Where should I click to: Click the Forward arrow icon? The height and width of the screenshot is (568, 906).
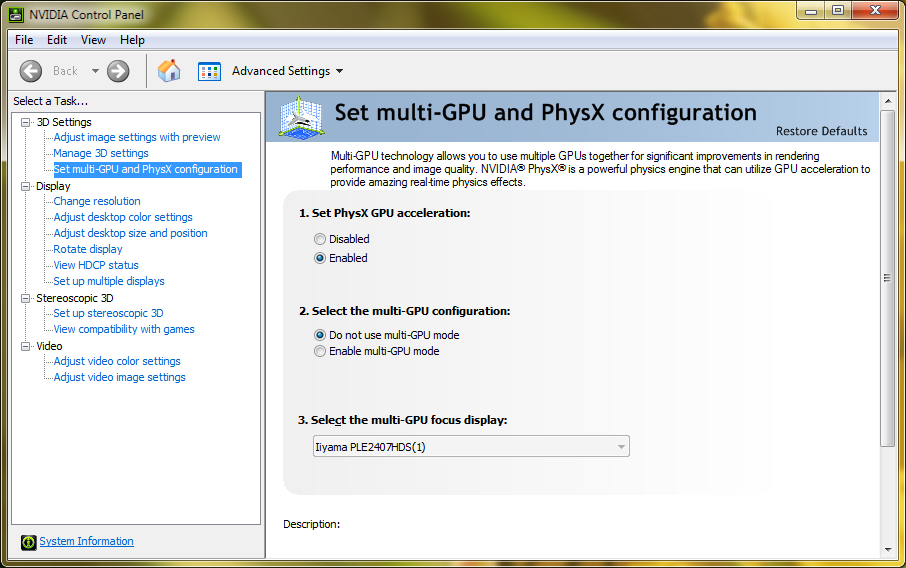coord(118,71)
